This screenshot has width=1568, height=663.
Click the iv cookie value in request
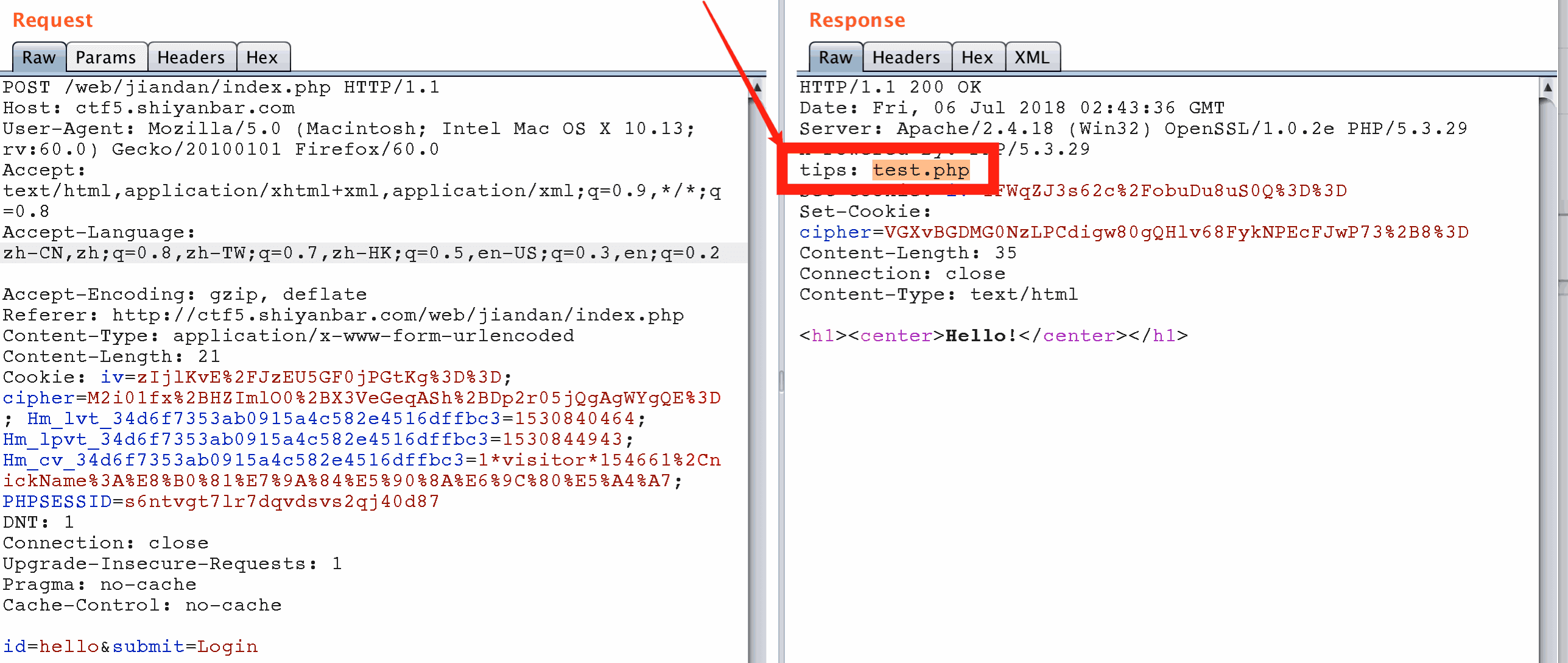pyautogui.click(x=319, y=377)
